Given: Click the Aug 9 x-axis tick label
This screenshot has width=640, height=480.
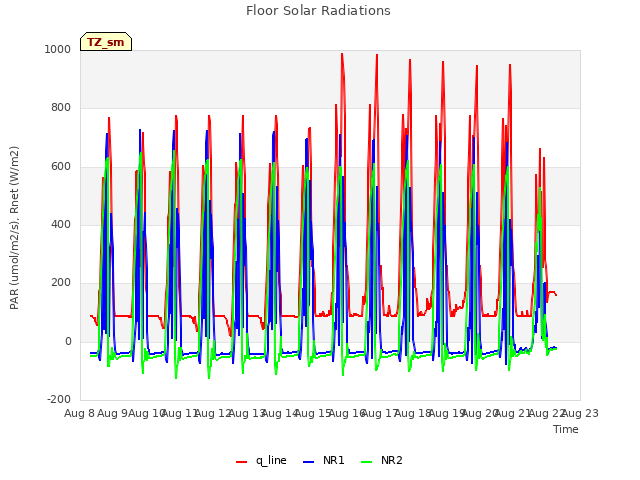Looking at the screenshot, I should (113, 413).
